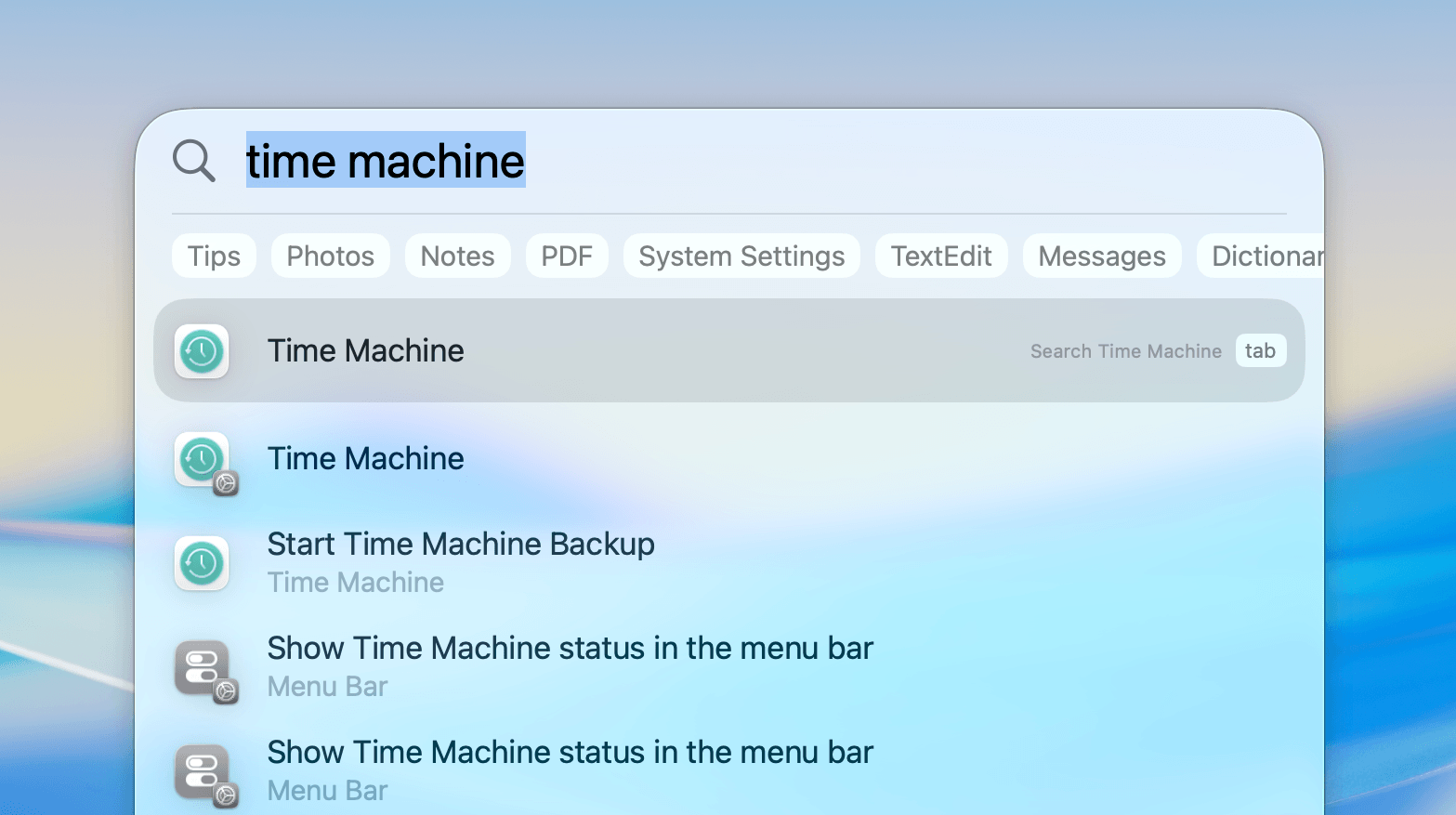
Task: Select the Notes filter chip
Action: (457, 256)
